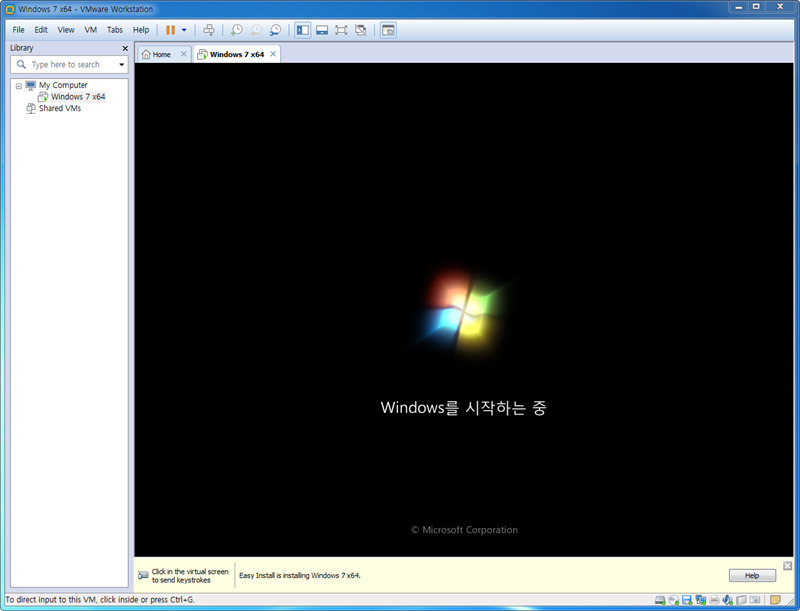
Task: Close the Library panel
Action: [125, 48]
